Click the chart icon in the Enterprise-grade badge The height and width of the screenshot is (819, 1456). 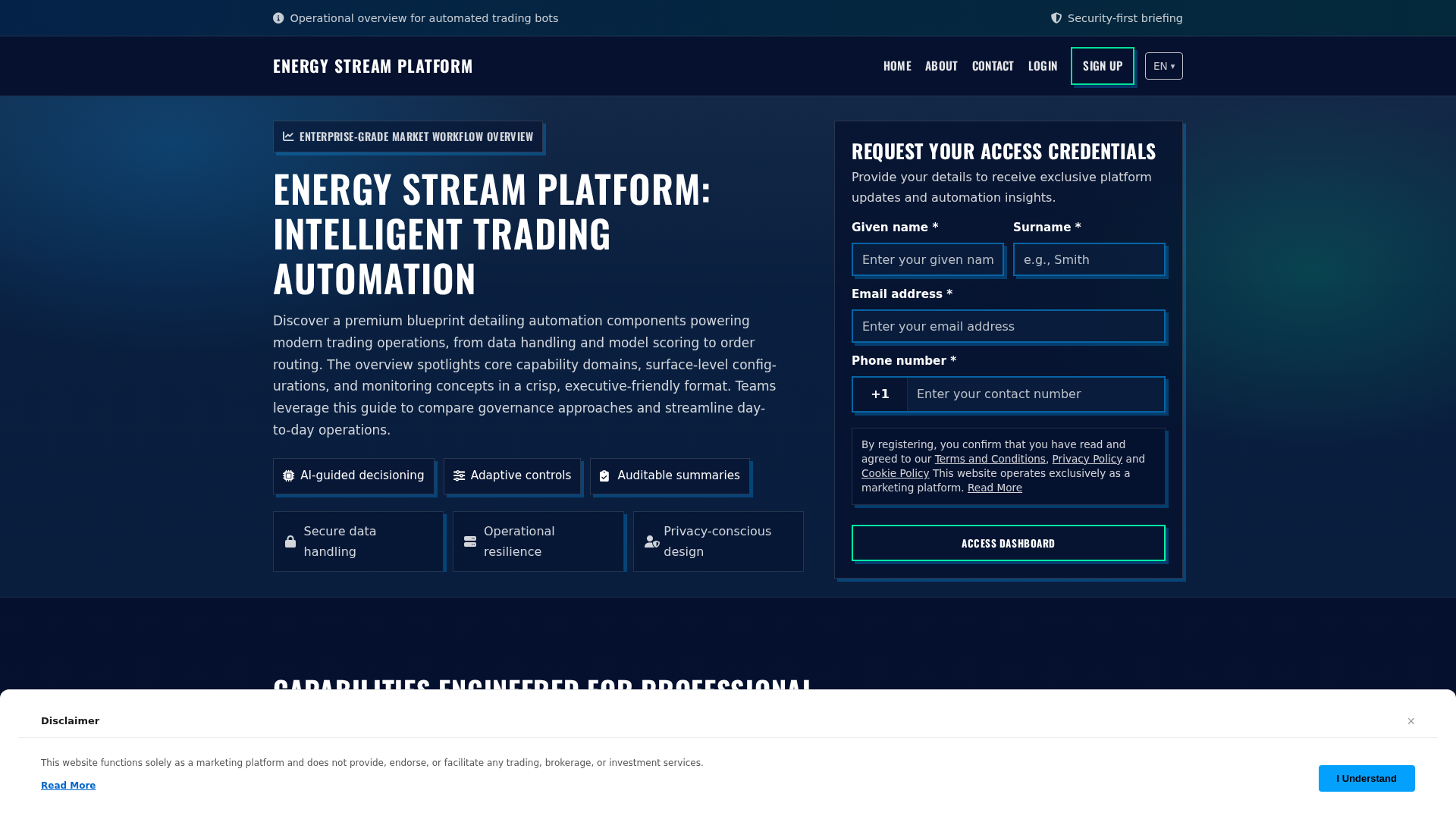click(288, 136)
